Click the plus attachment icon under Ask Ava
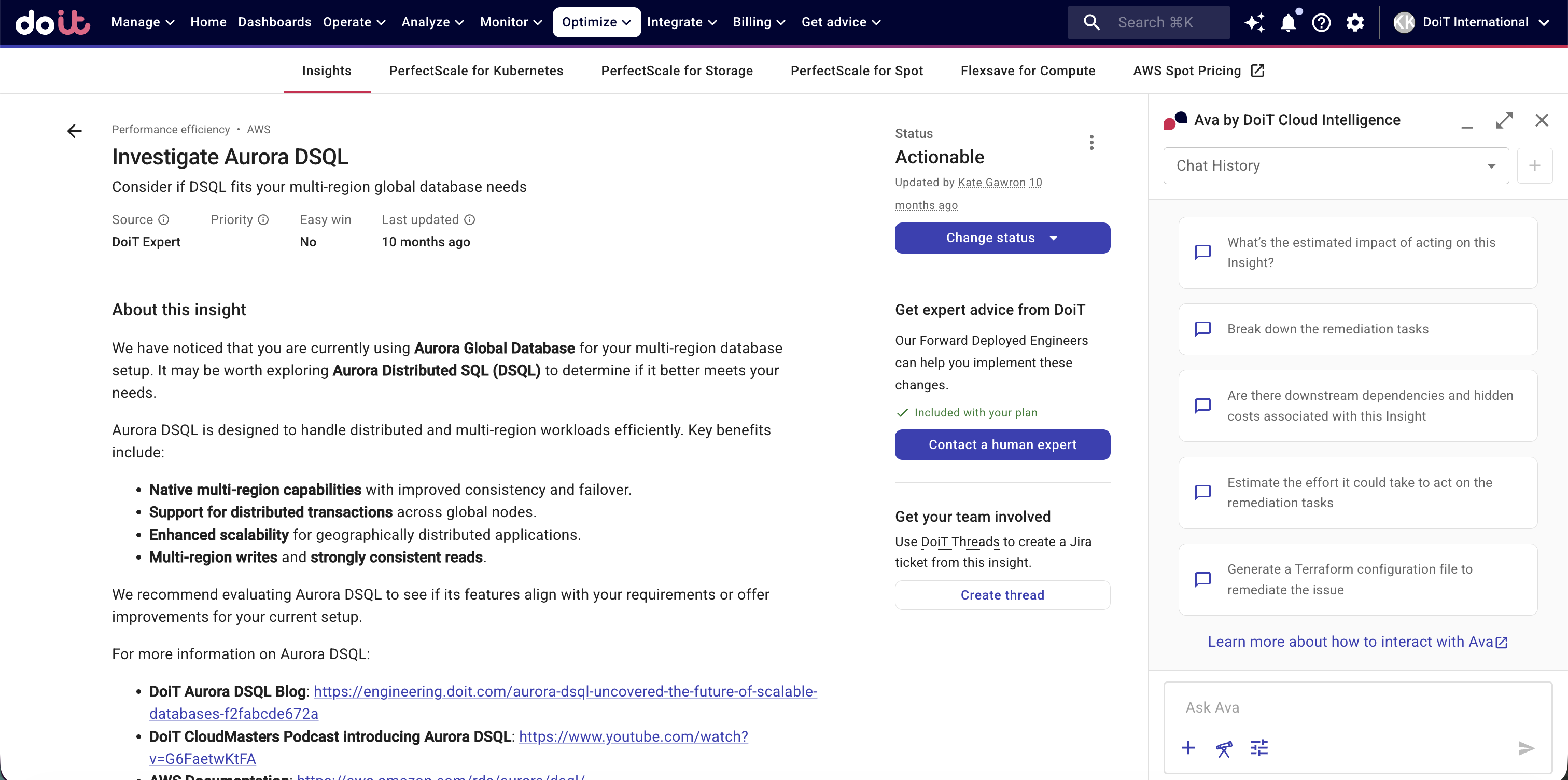 pos(1187,748)
